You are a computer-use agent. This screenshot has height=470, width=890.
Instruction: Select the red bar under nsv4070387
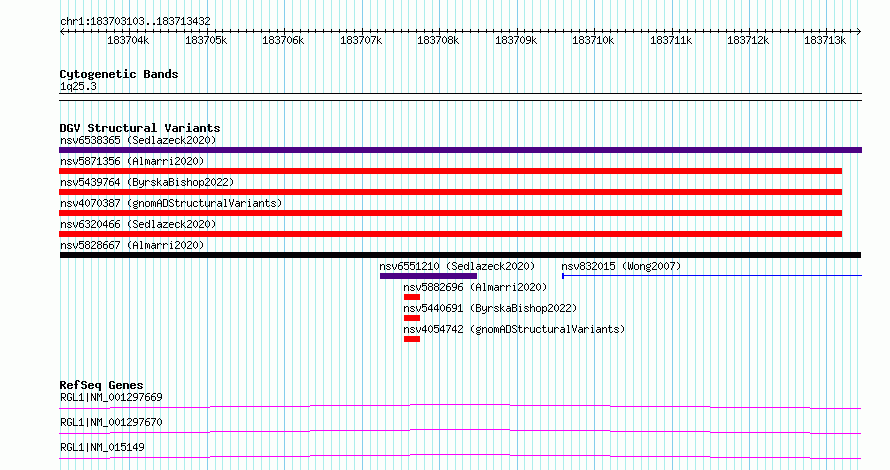tap(451, 213)
